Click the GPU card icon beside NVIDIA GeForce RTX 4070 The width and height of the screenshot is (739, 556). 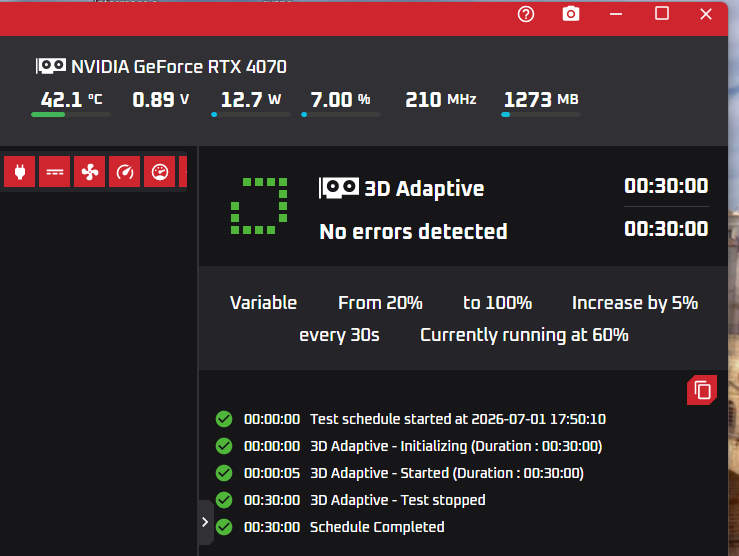51,66
